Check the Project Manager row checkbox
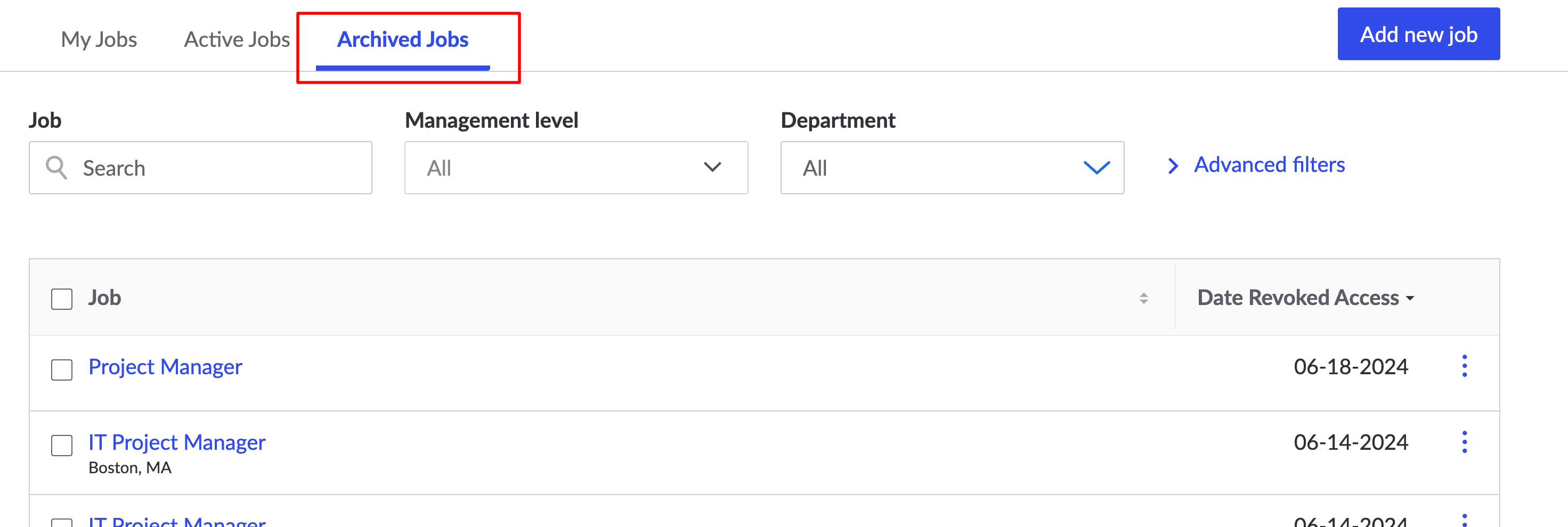 tap(61, 369)
